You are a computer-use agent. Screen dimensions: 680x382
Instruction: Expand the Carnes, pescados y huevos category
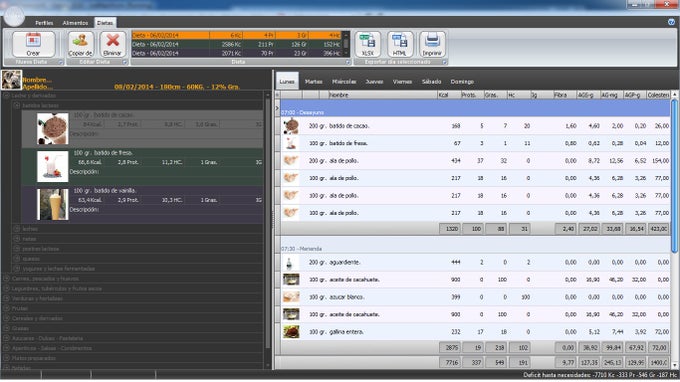pyautogui.click(x=7, y=278)
